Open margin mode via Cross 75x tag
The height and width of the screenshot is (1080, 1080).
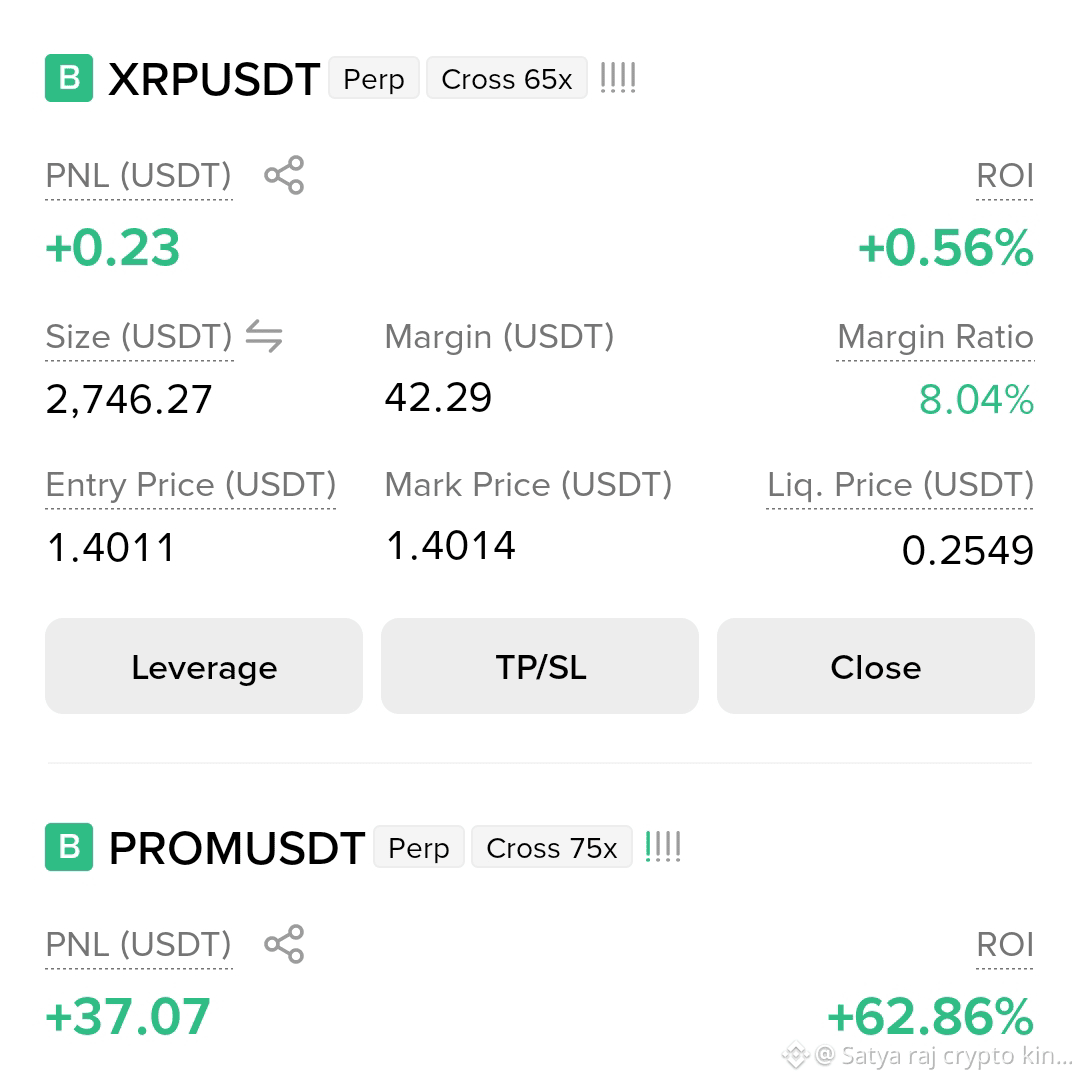coord(552,847)
